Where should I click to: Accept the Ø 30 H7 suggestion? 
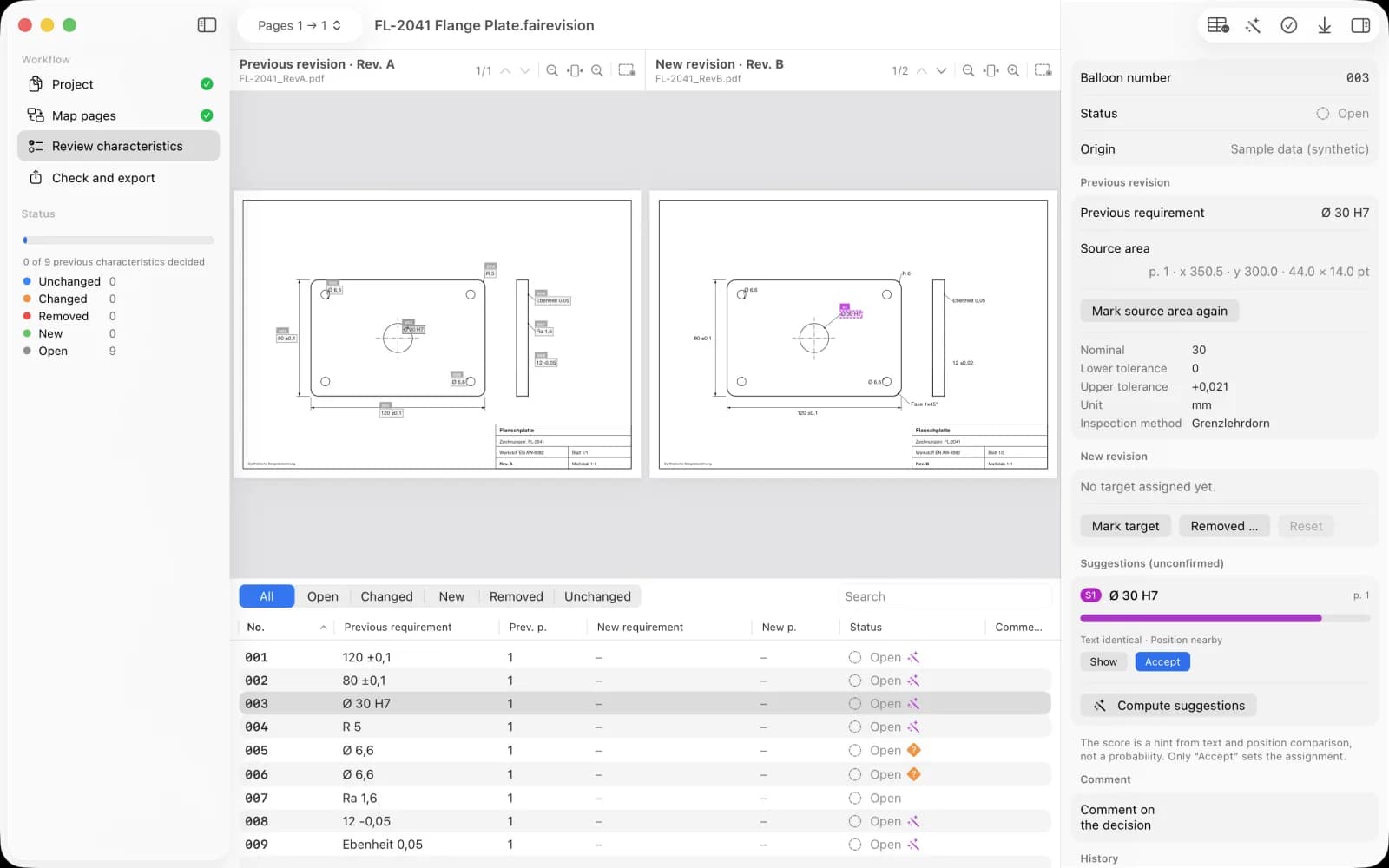coord(1162,661)
